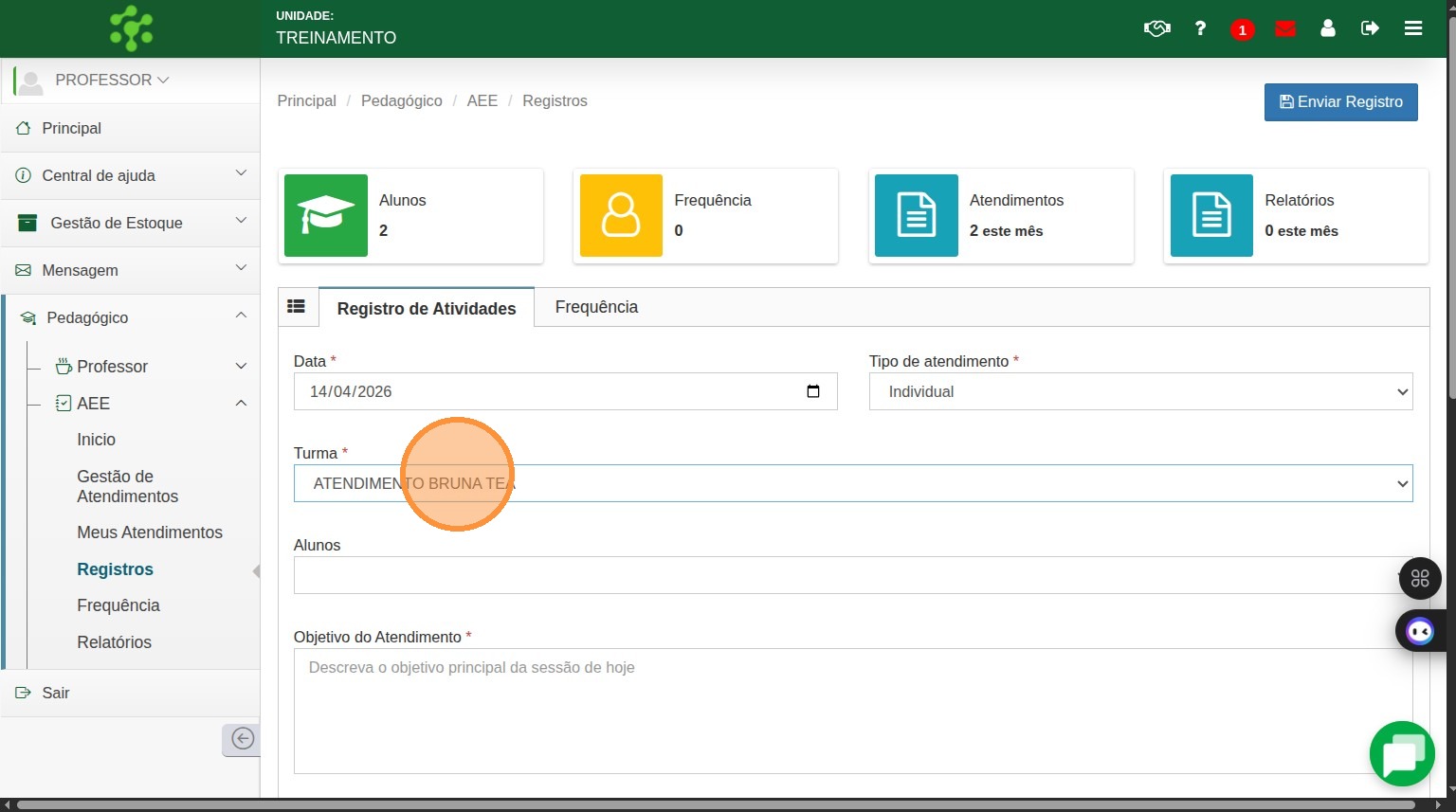Open Tipo de atendimento dropdown

[x=1140, y=391]
